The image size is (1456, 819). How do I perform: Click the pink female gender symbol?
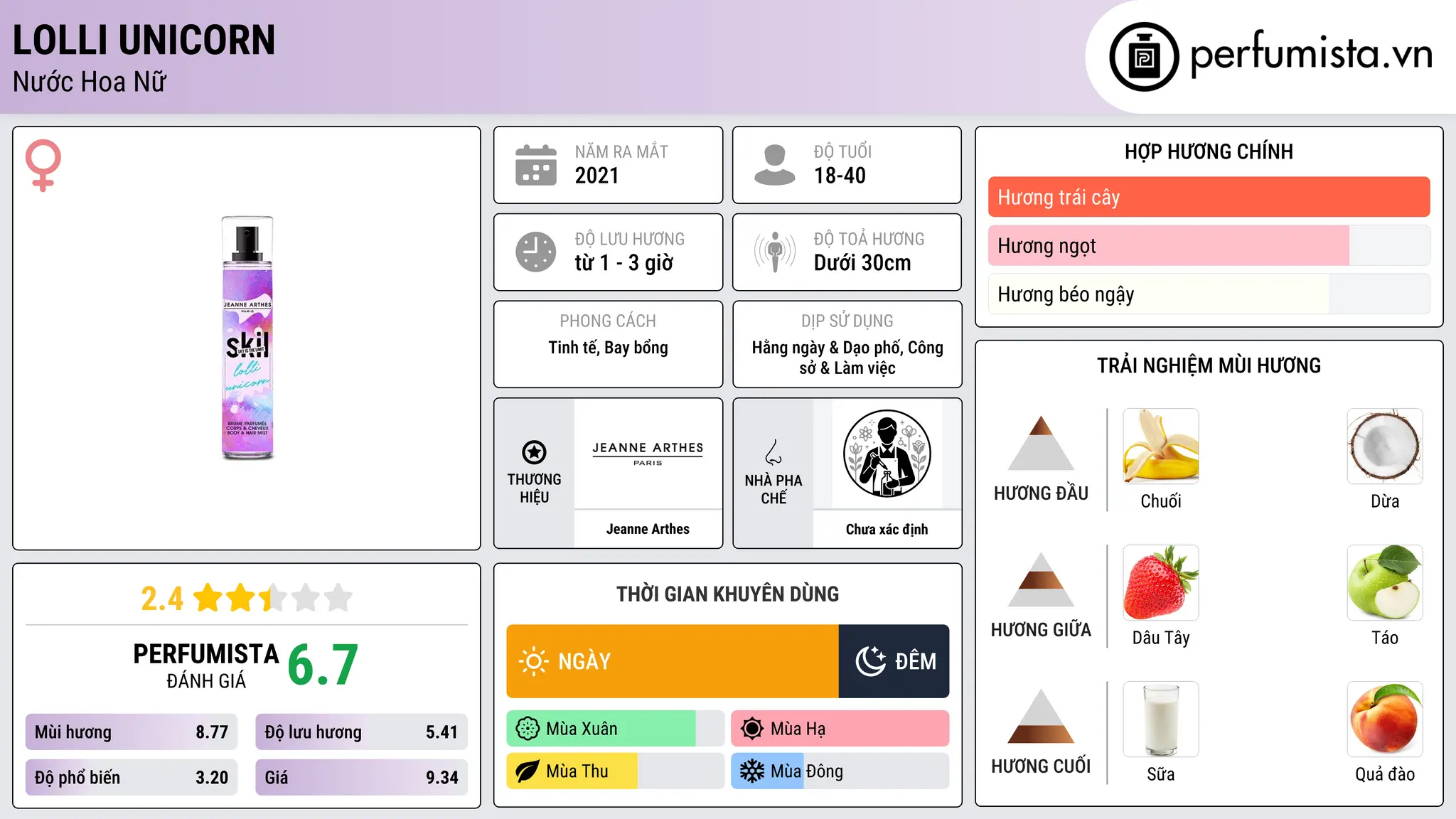[x=43, y=165]
